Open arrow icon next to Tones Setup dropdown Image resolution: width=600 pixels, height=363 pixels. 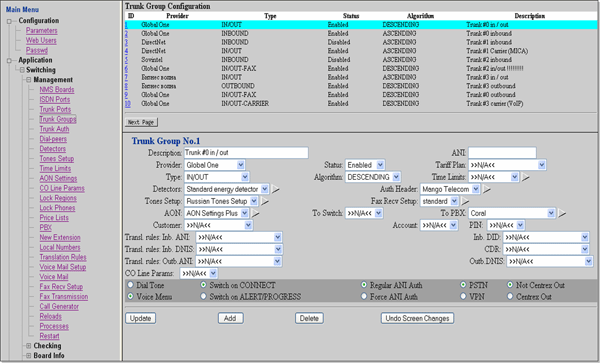265,201
